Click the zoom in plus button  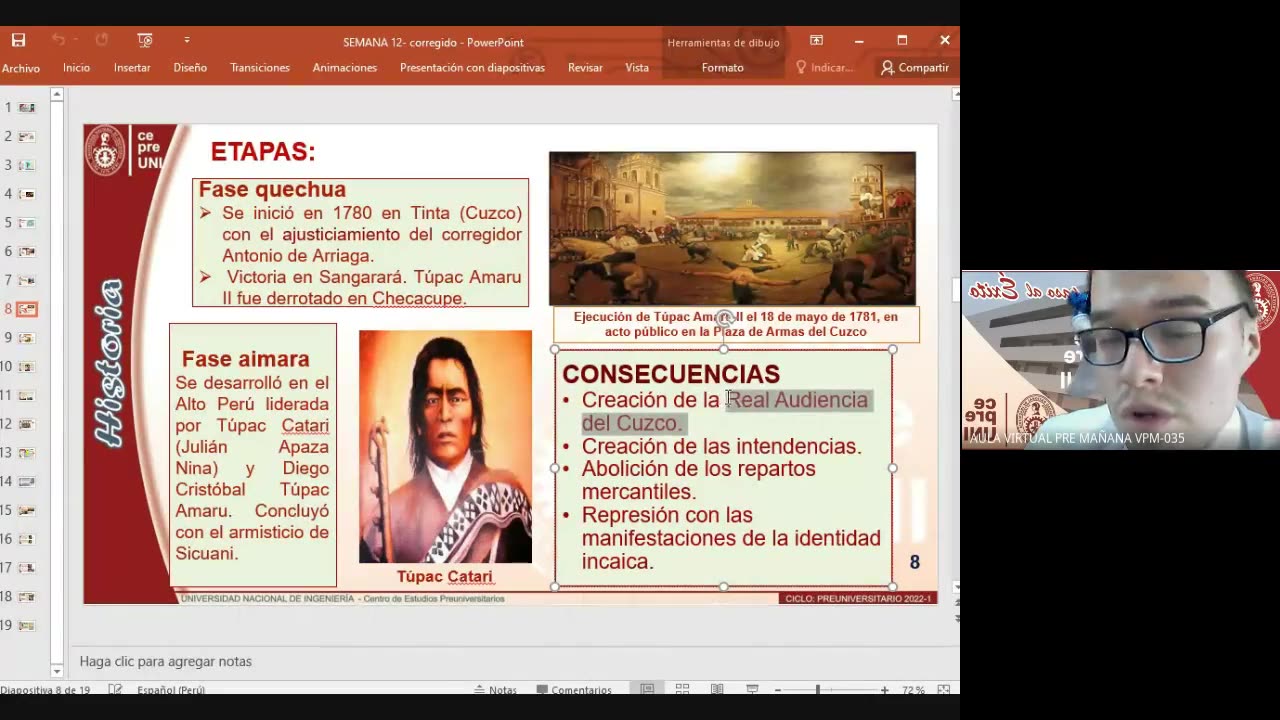pos(884,690)
